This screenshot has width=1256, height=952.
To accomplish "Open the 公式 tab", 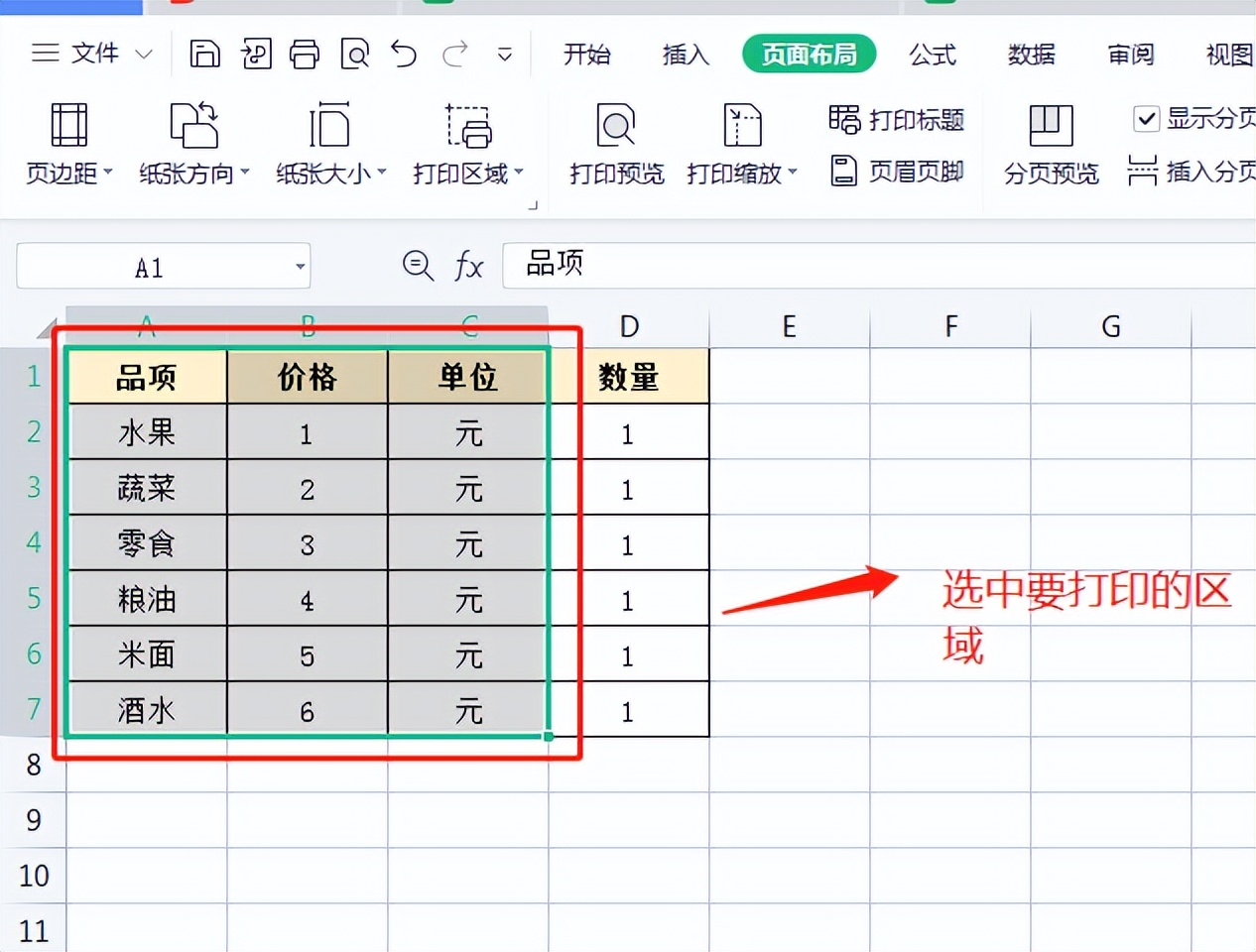I will [933, 54].
